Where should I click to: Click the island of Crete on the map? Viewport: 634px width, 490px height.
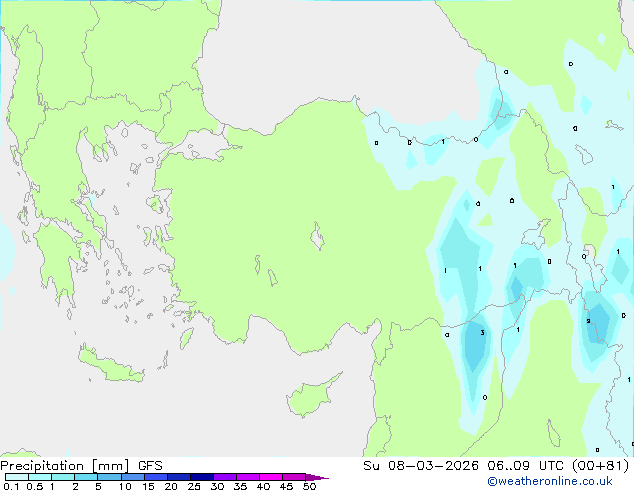pyautogui.click(x=110, y=365)
